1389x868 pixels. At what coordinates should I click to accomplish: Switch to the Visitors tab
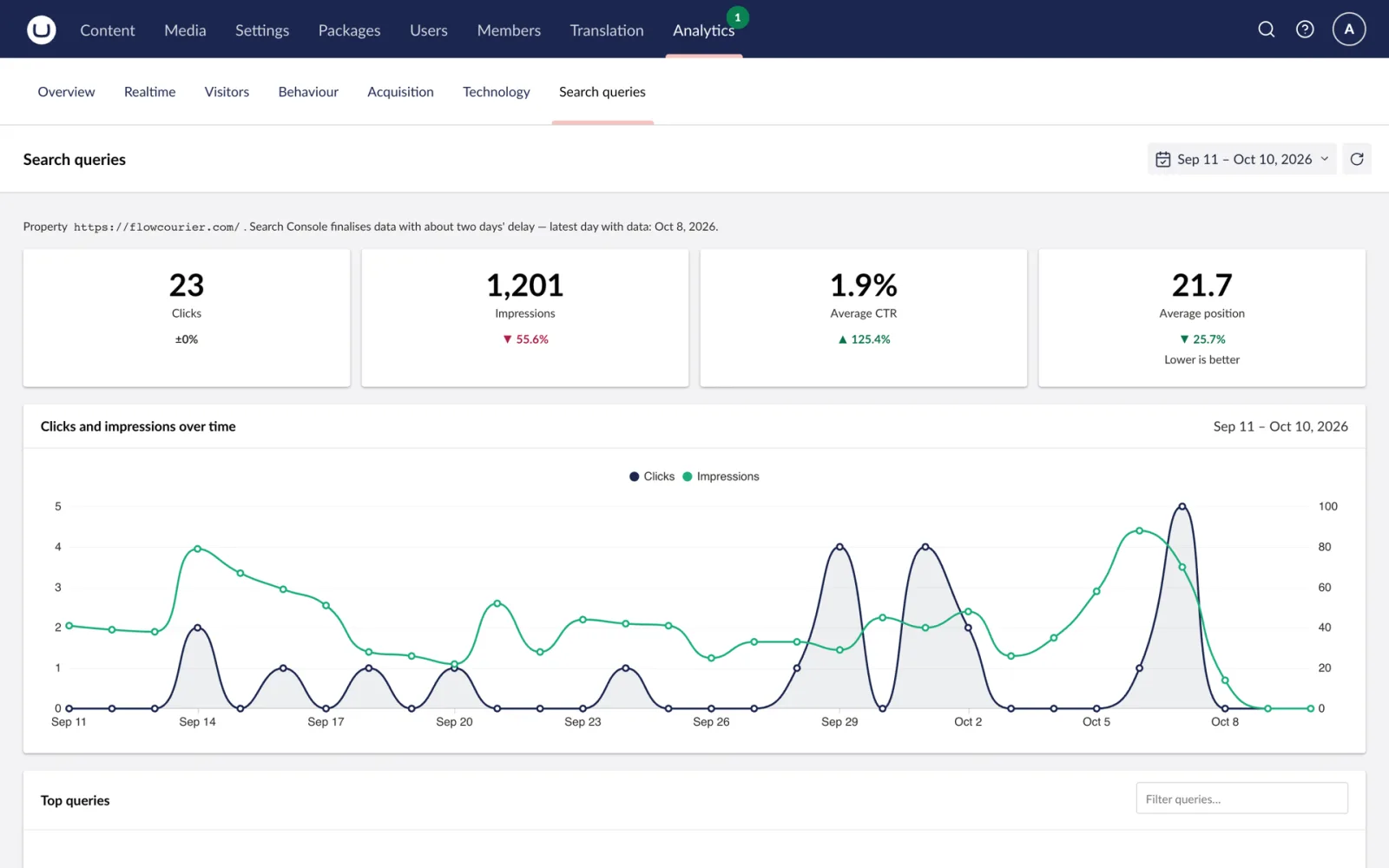(227, 92)
